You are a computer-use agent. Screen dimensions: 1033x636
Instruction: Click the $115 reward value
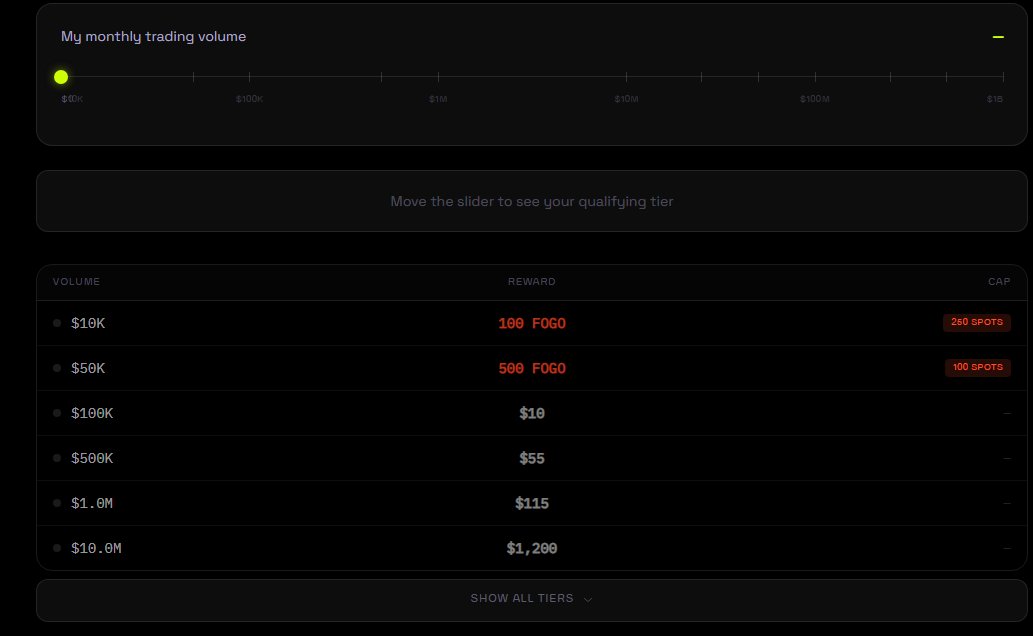532,503
